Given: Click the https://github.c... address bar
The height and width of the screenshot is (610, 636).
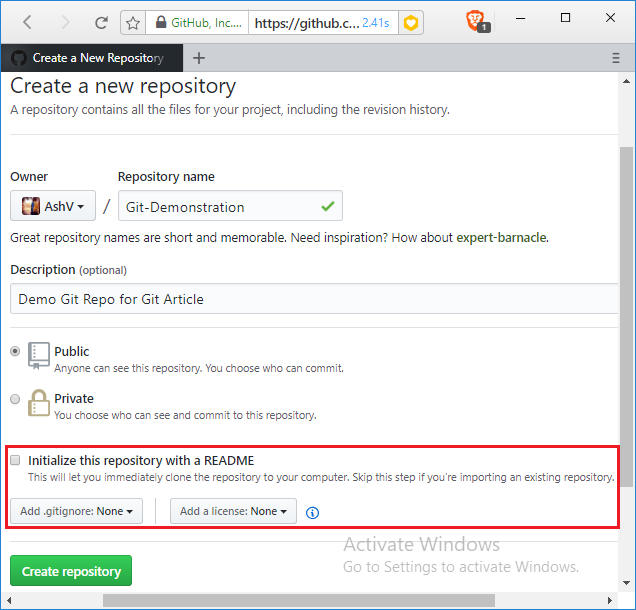Looking at the screenshot, I should pyautogui.click(x=307, y=23).
